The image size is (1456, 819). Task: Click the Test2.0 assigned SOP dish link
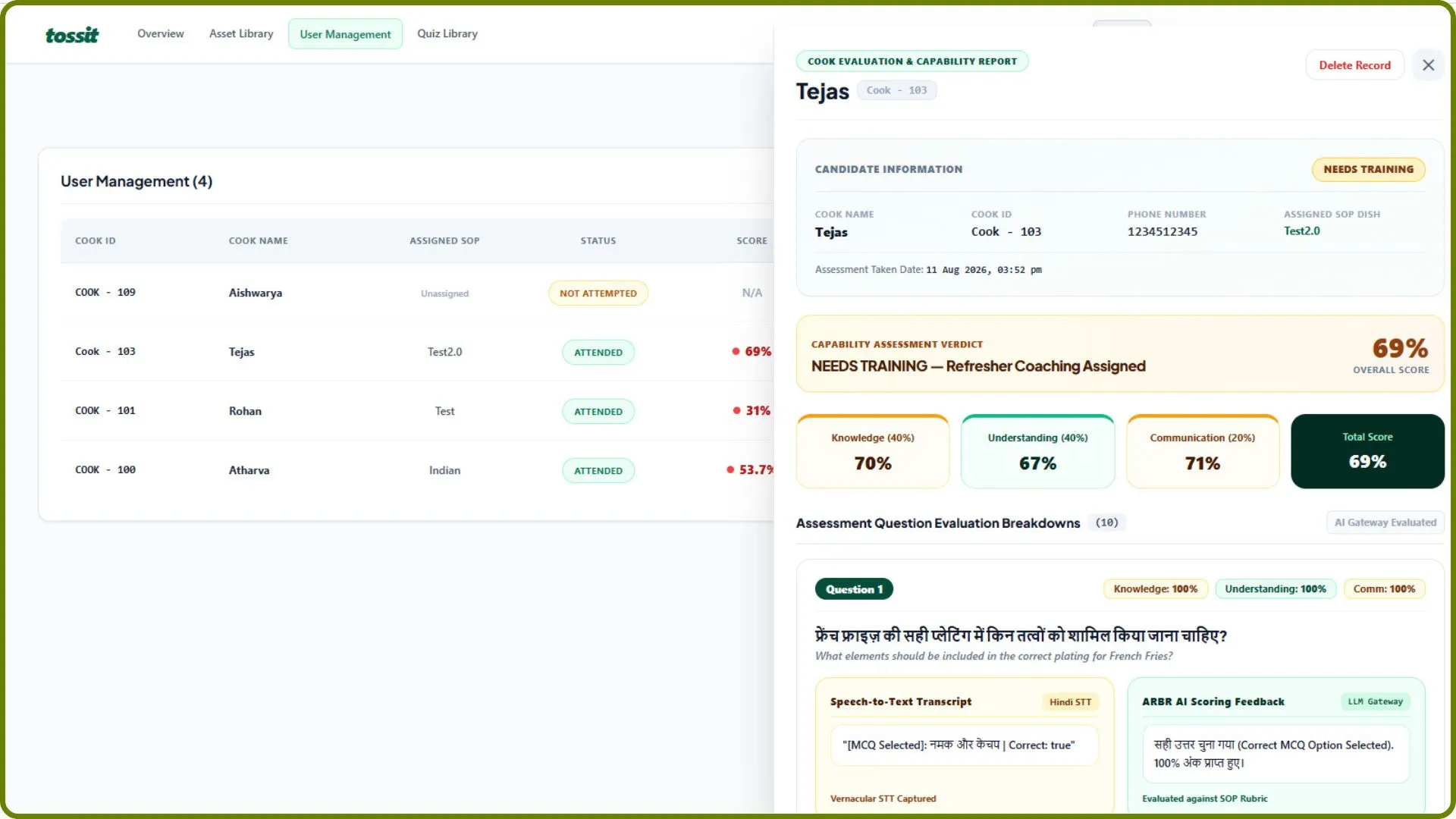[x=1301, y=231]
